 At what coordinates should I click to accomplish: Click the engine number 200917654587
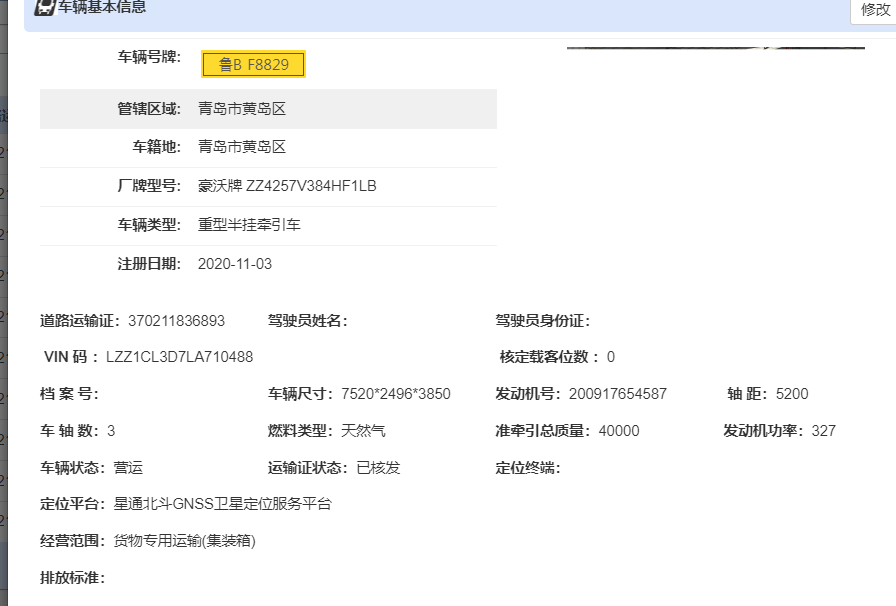[x=617, y=394]
